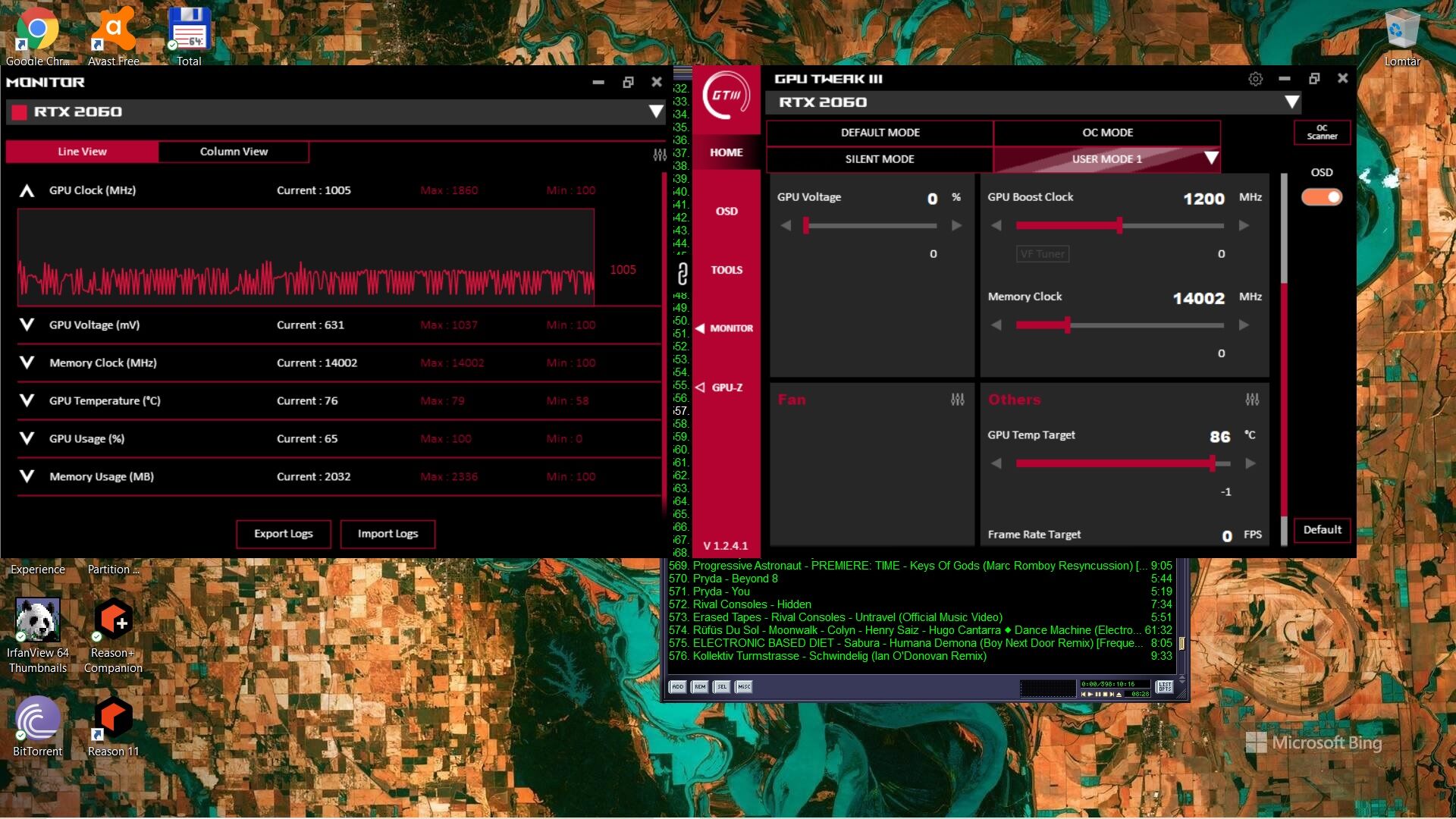Collapse the GPU Clock (MHz) graph

27,190
